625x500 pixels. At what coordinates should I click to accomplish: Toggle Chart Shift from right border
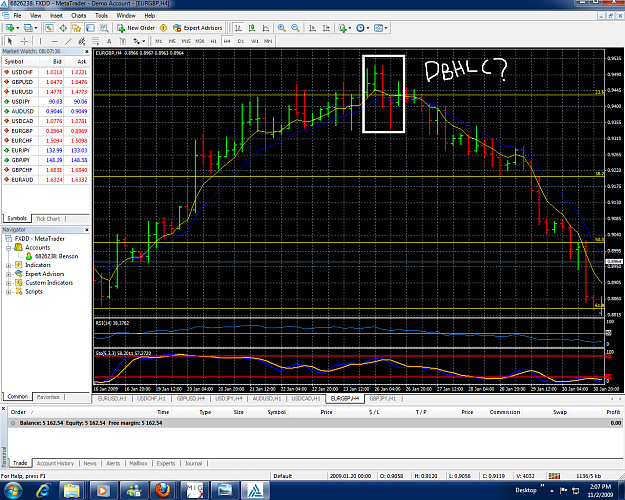326,28
